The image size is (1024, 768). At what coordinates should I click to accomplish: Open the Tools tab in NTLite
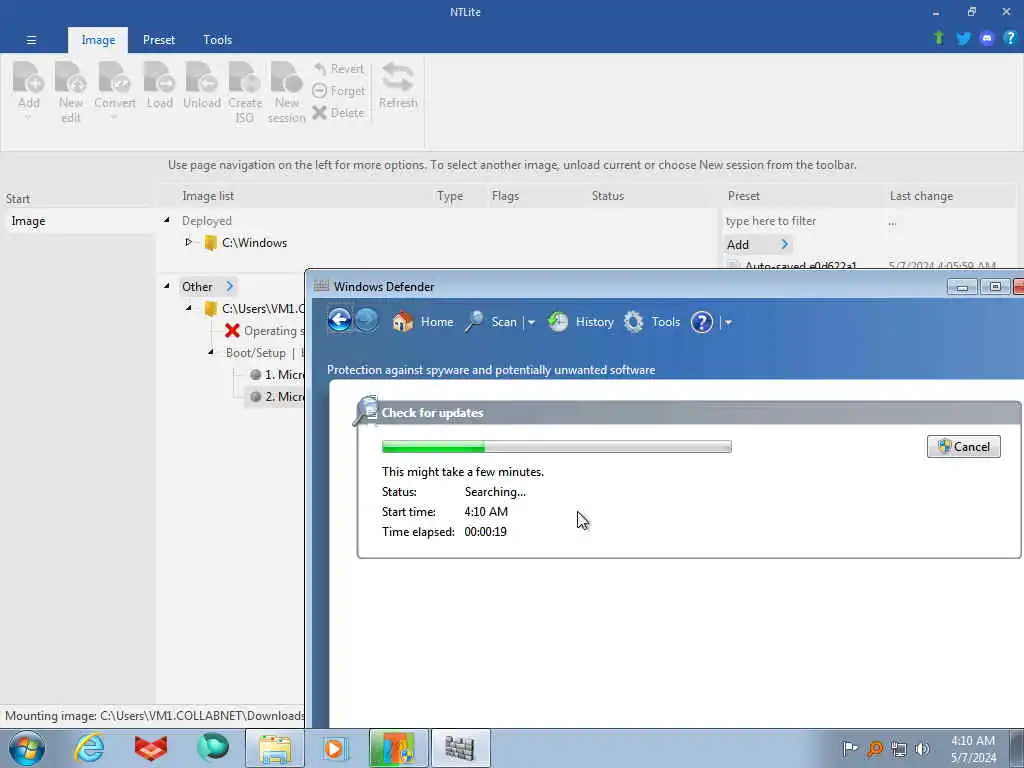tap(217, 40)
